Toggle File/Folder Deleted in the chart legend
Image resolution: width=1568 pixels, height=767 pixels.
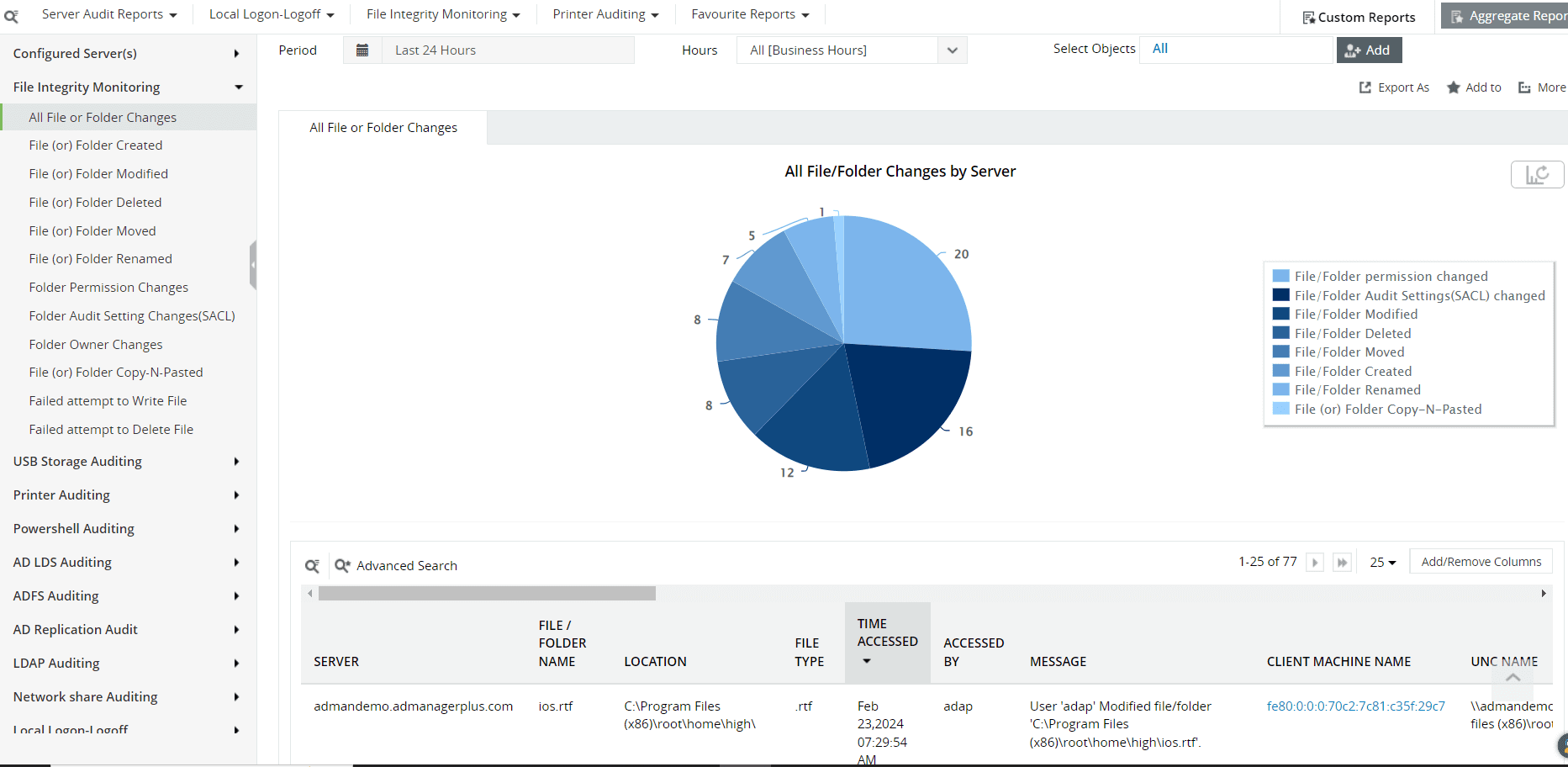1351,332
